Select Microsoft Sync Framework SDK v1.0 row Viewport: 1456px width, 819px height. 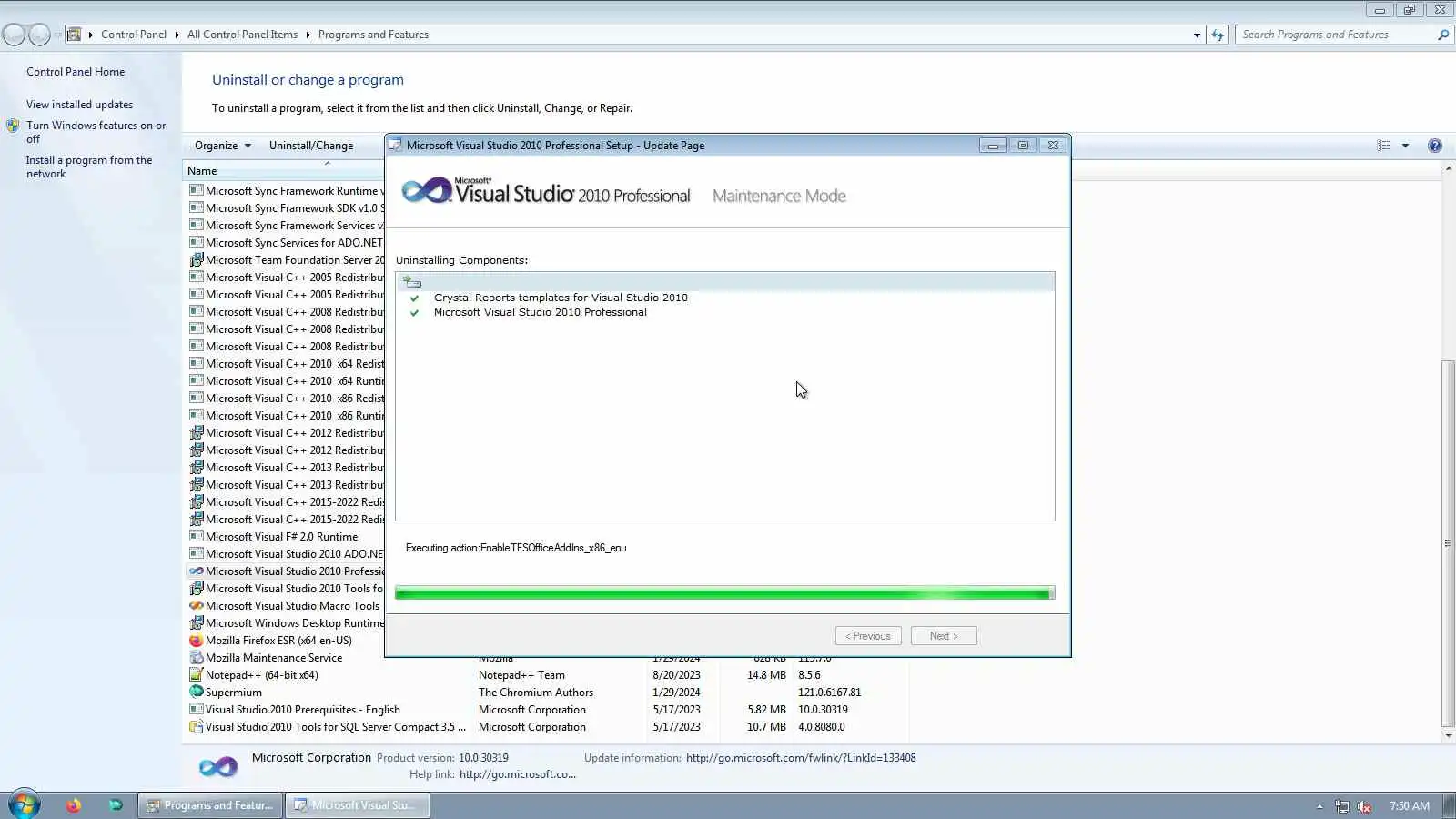(x=285, y=207)
